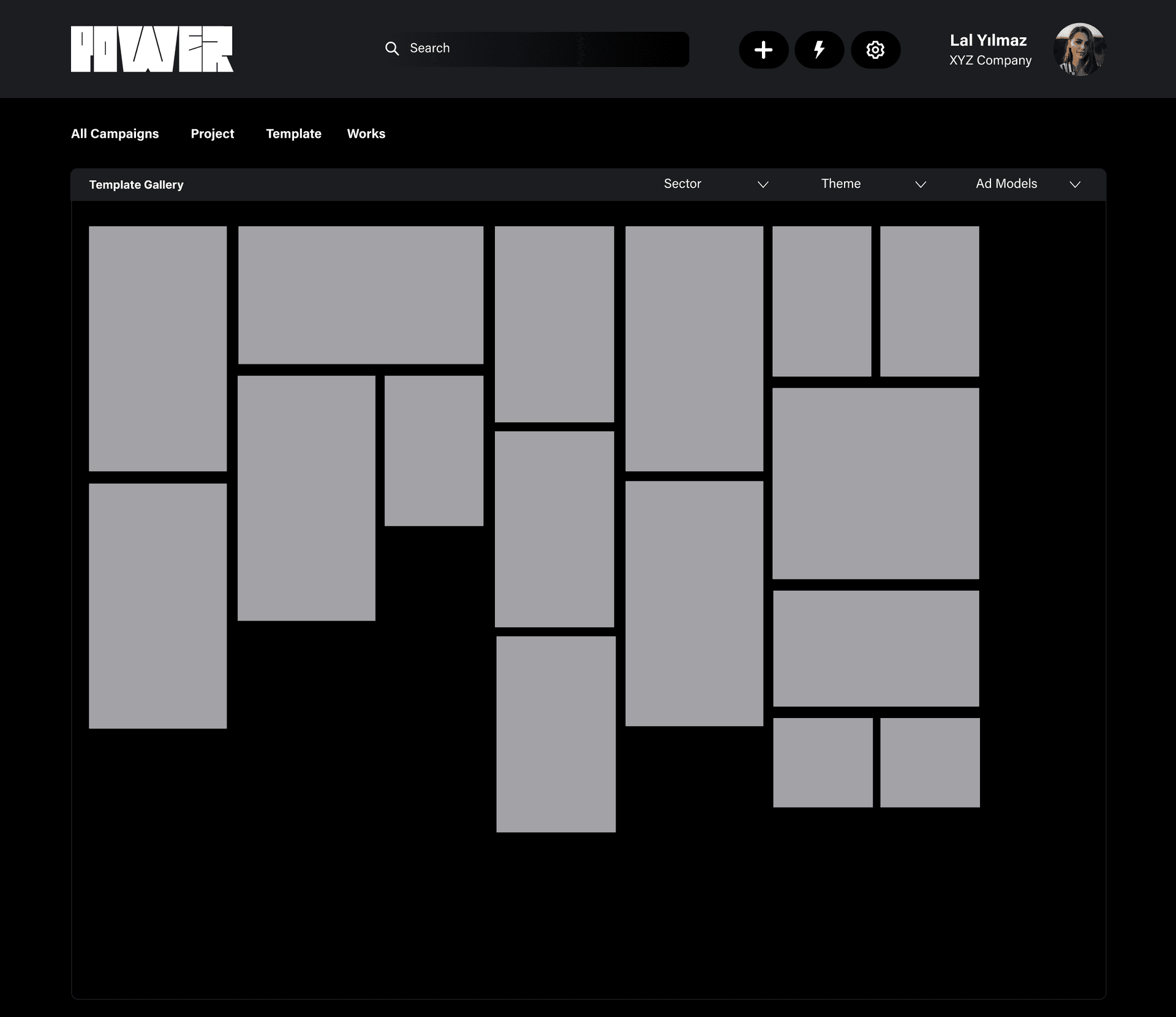
Task: Click the Template Gallery heading
Action: 136,184
